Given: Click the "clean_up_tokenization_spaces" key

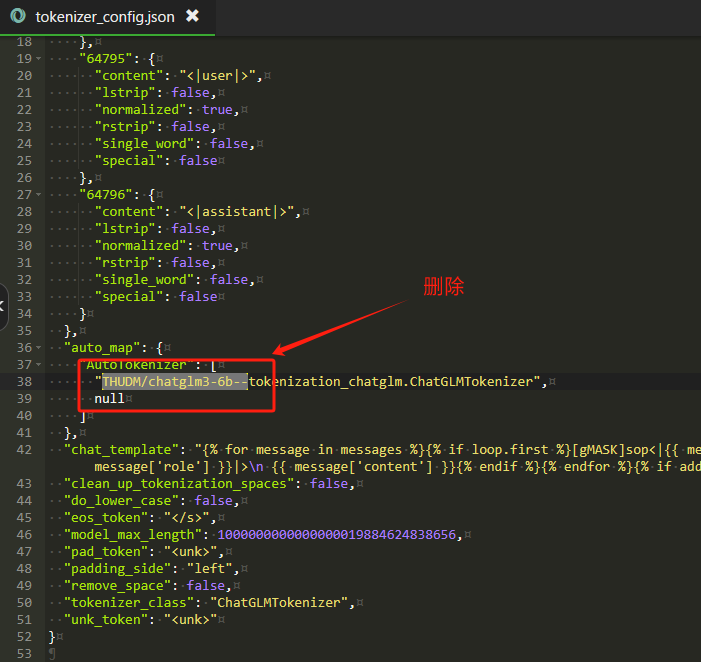Looking at the screenshot, I should click(x=179, y=484).
